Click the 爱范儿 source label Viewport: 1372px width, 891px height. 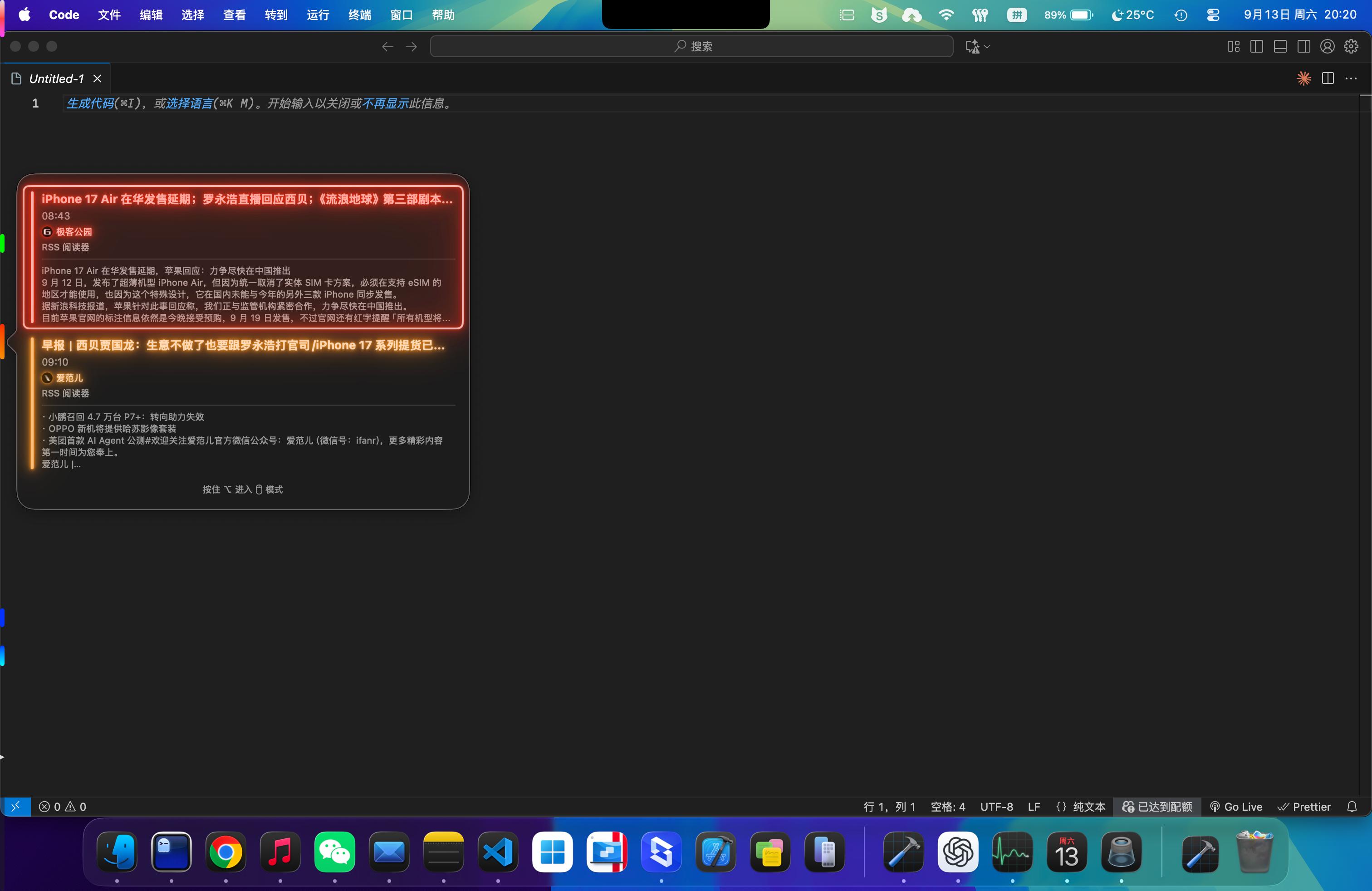coord(69,378)
